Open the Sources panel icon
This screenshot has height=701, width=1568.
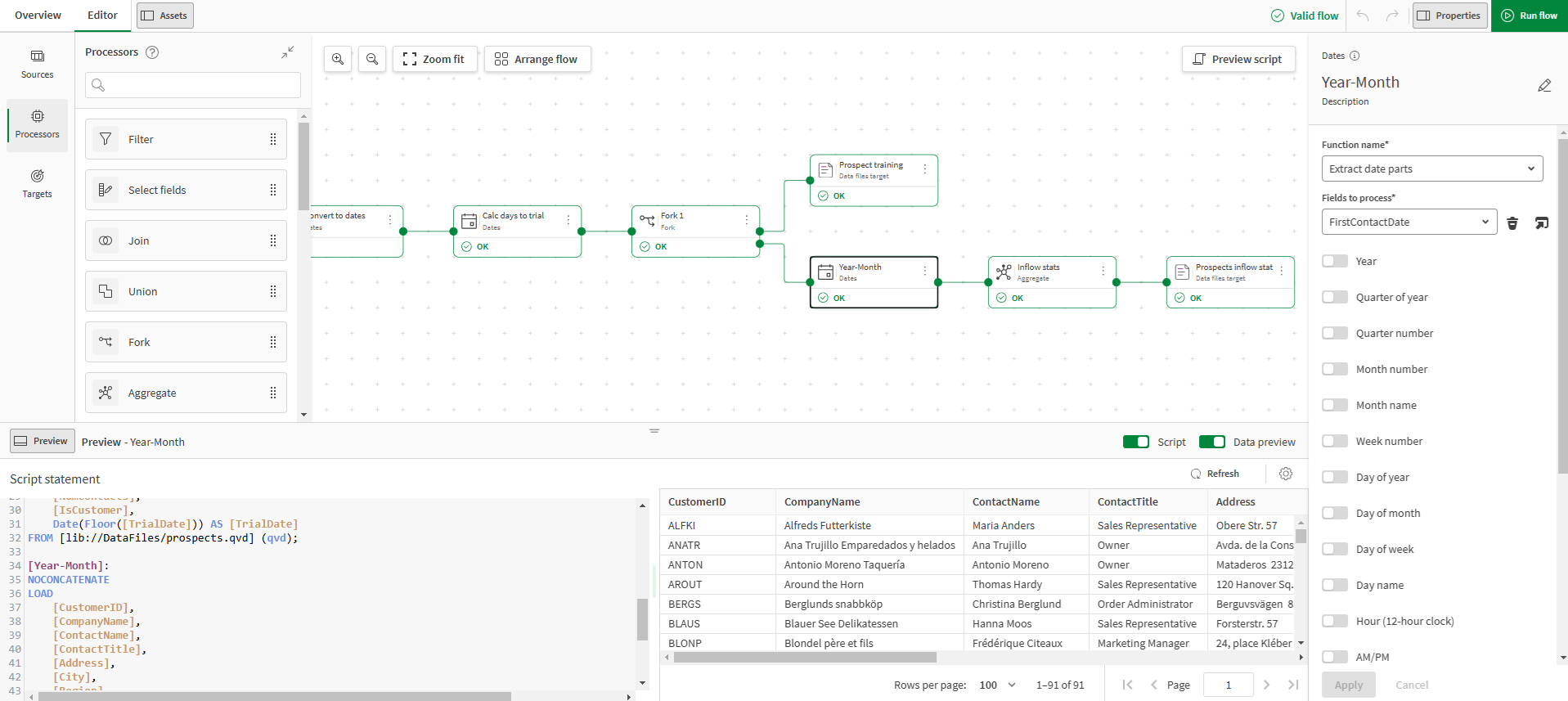(x=37, y=64)
